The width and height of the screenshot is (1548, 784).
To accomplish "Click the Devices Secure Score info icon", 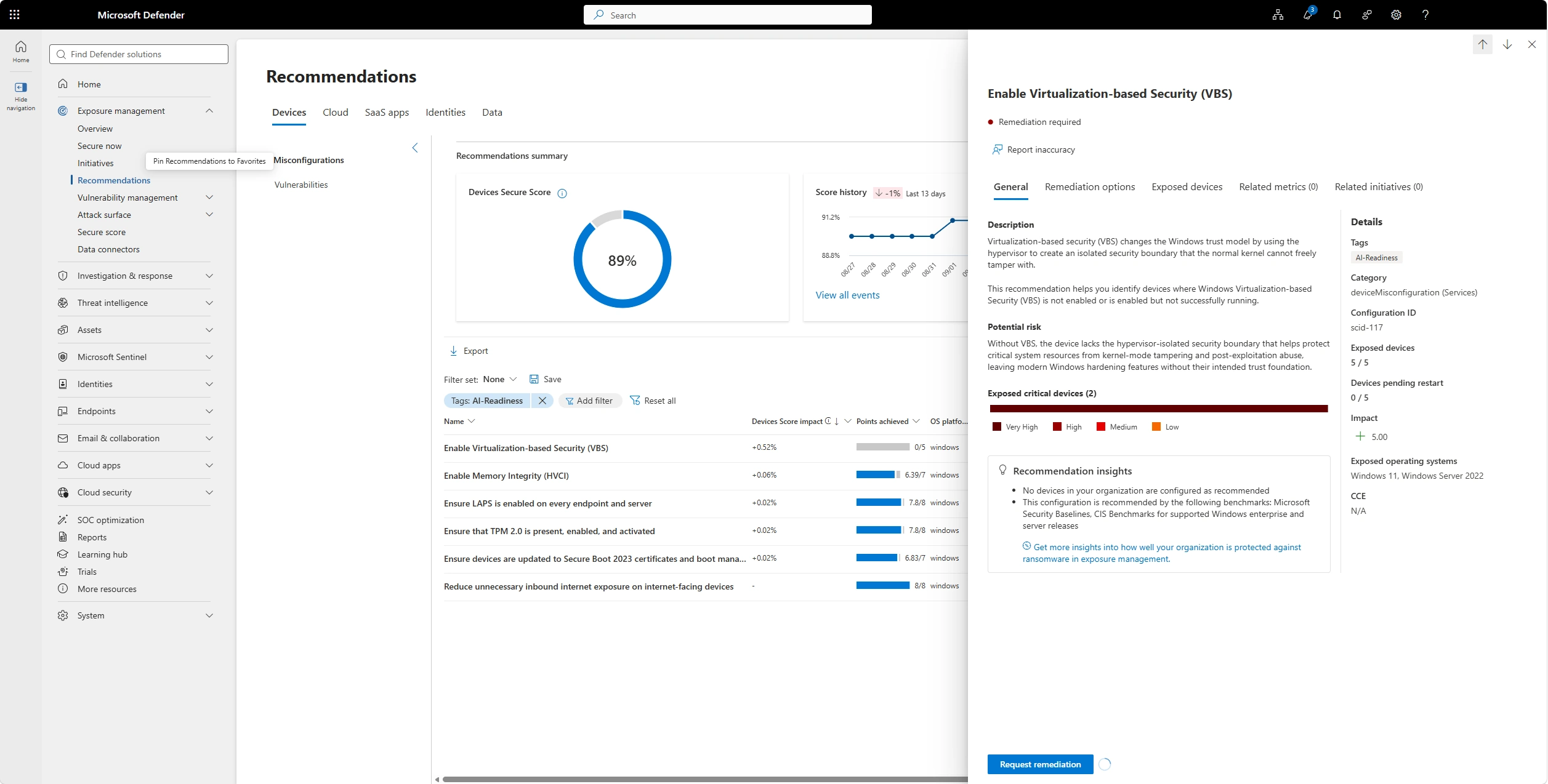I will 562,193.
